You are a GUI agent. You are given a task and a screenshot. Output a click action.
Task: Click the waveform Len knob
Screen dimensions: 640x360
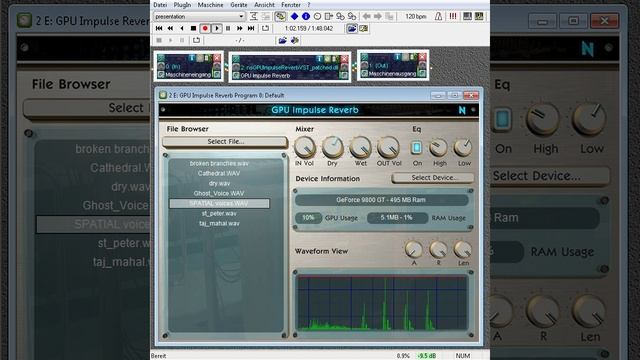pyautogui.click(x=463, y=249)
